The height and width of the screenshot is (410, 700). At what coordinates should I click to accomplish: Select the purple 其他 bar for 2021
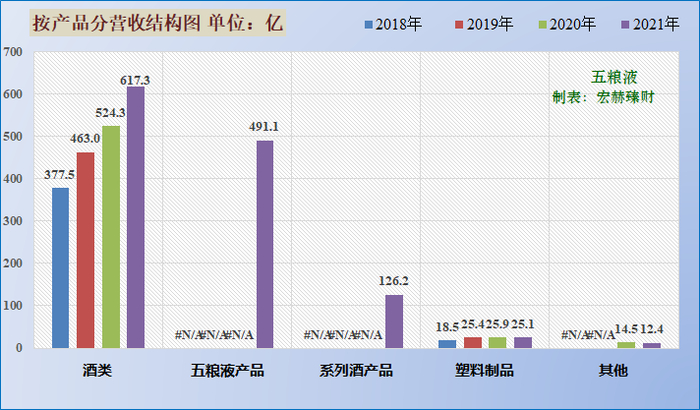click(x=652, y=345)
